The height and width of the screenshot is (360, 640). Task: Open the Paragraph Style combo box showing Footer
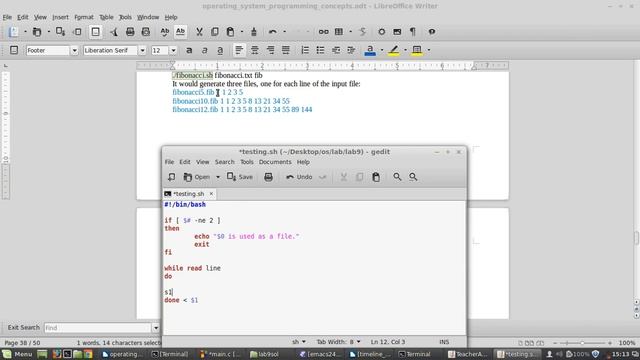pyautogui.click(x=74, y=50)
